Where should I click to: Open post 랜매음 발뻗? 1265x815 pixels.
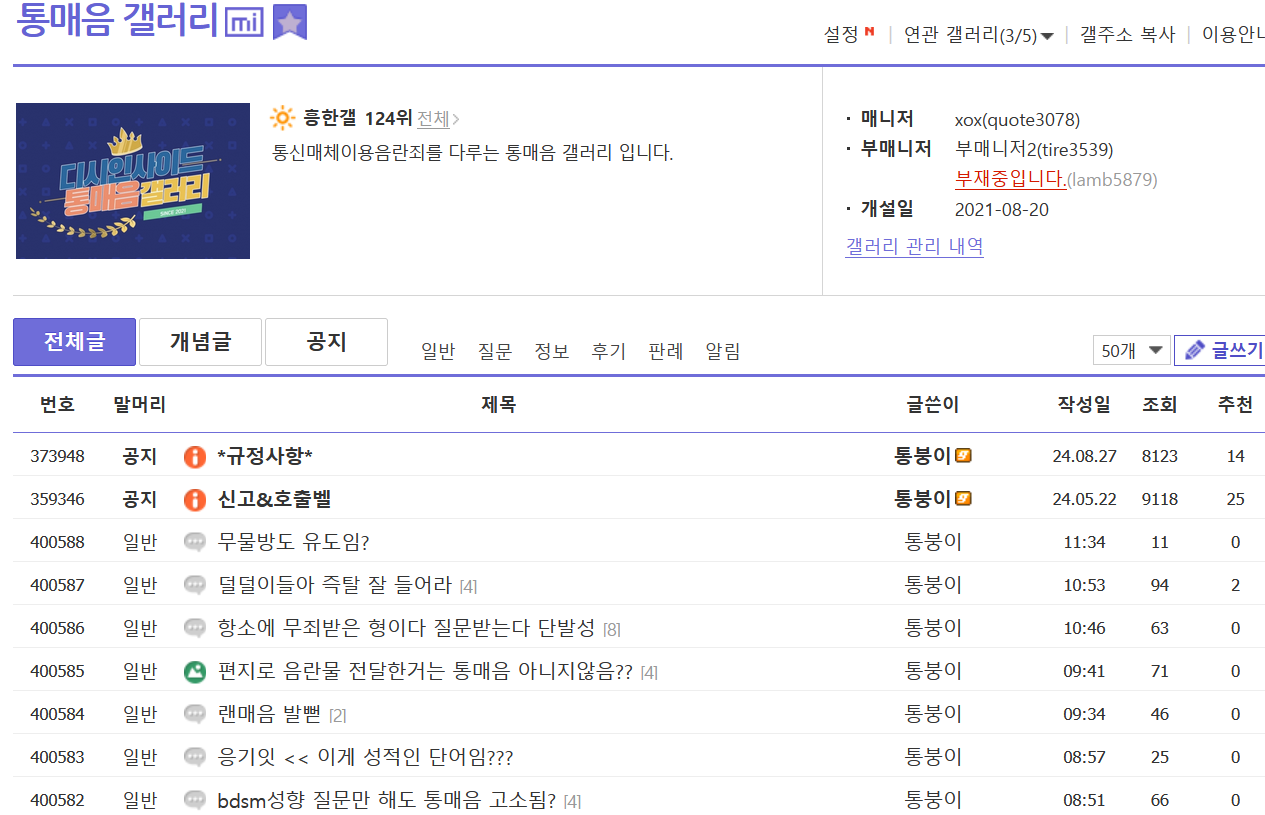coord(270,714)
